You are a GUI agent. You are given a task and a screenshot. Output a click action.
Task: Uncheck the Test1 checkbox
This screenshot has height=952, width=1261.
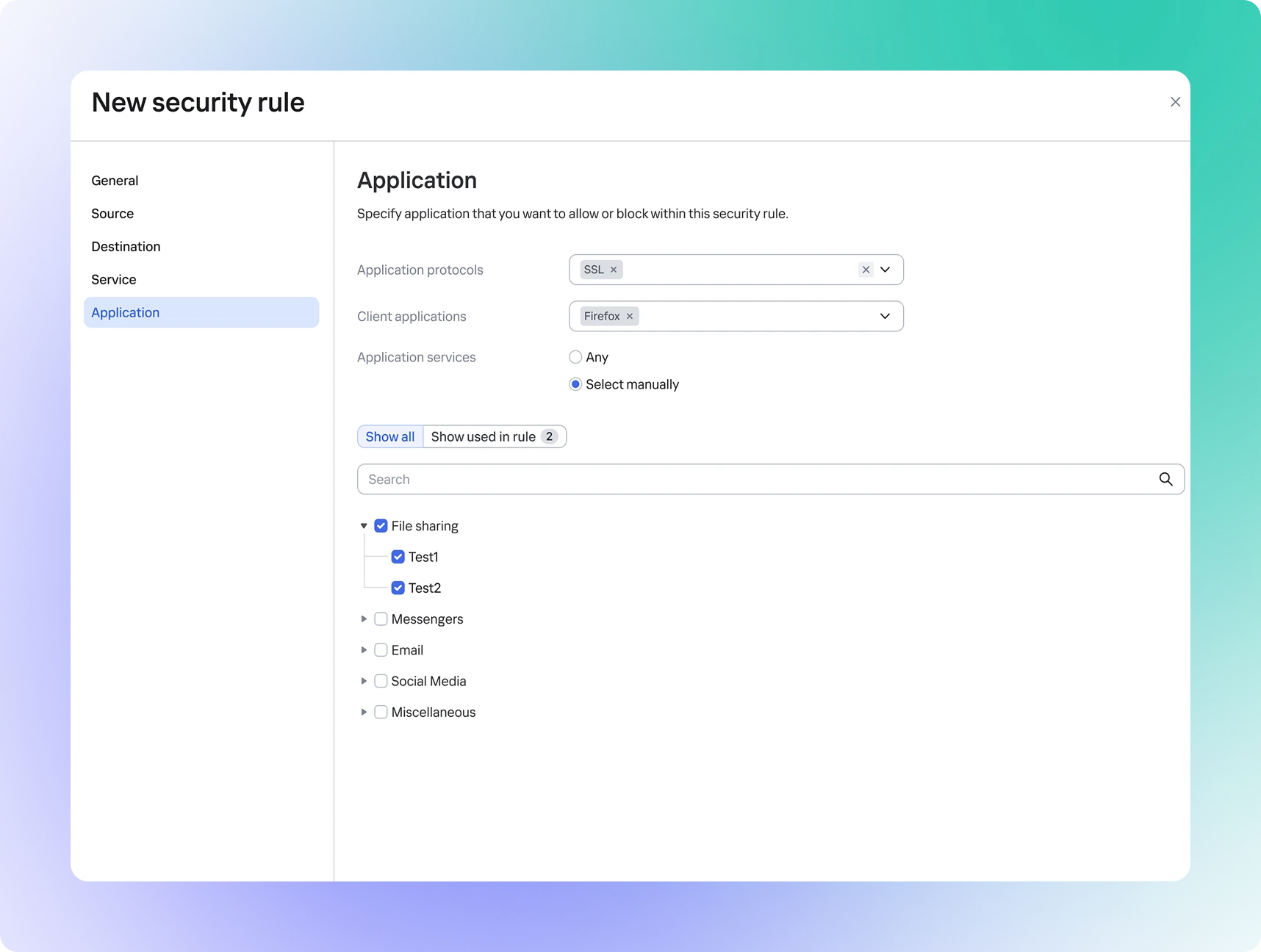coord(398,557)
